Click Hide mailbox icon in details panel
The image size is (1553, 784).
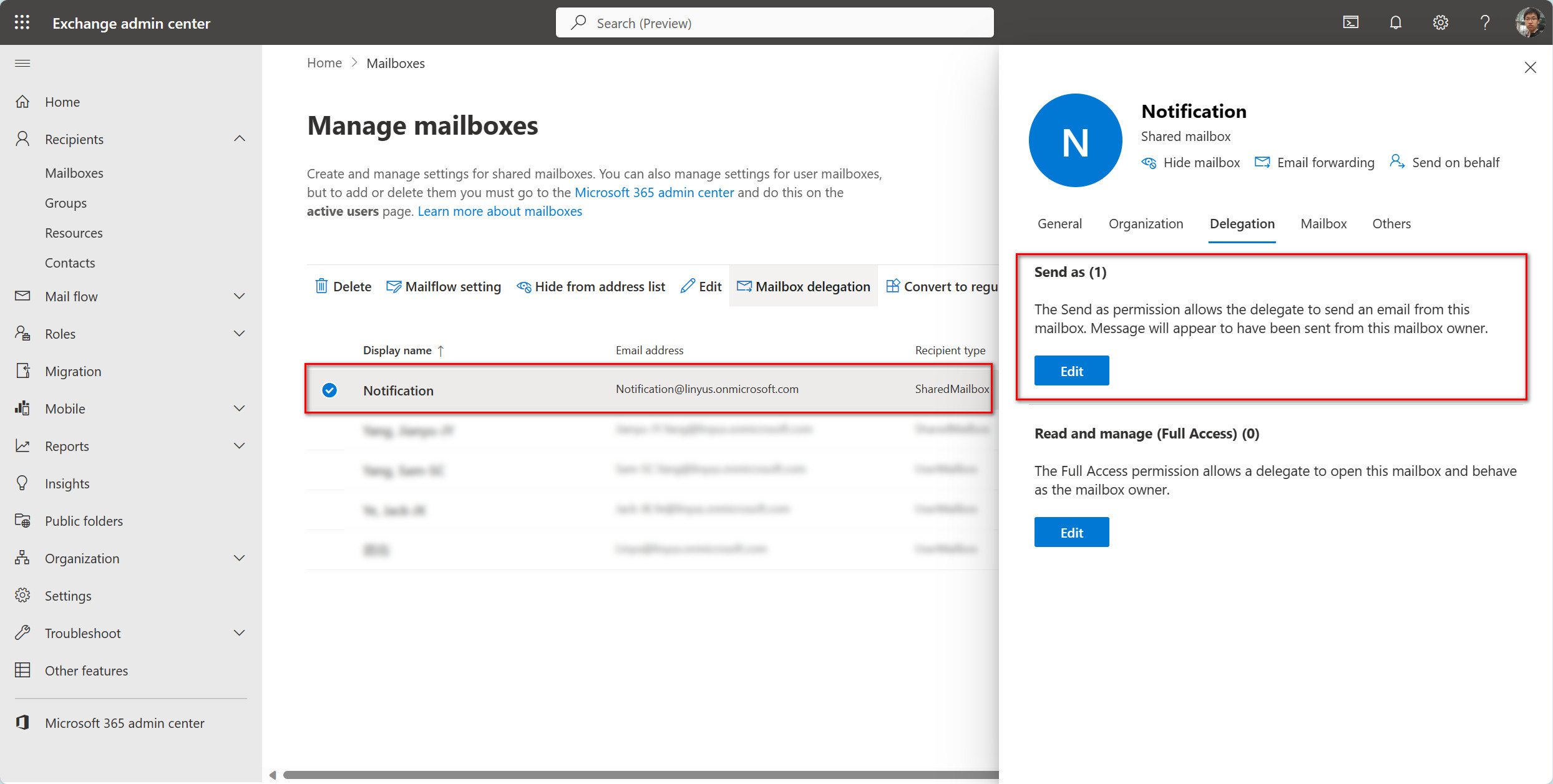[x=1149, y=163]
